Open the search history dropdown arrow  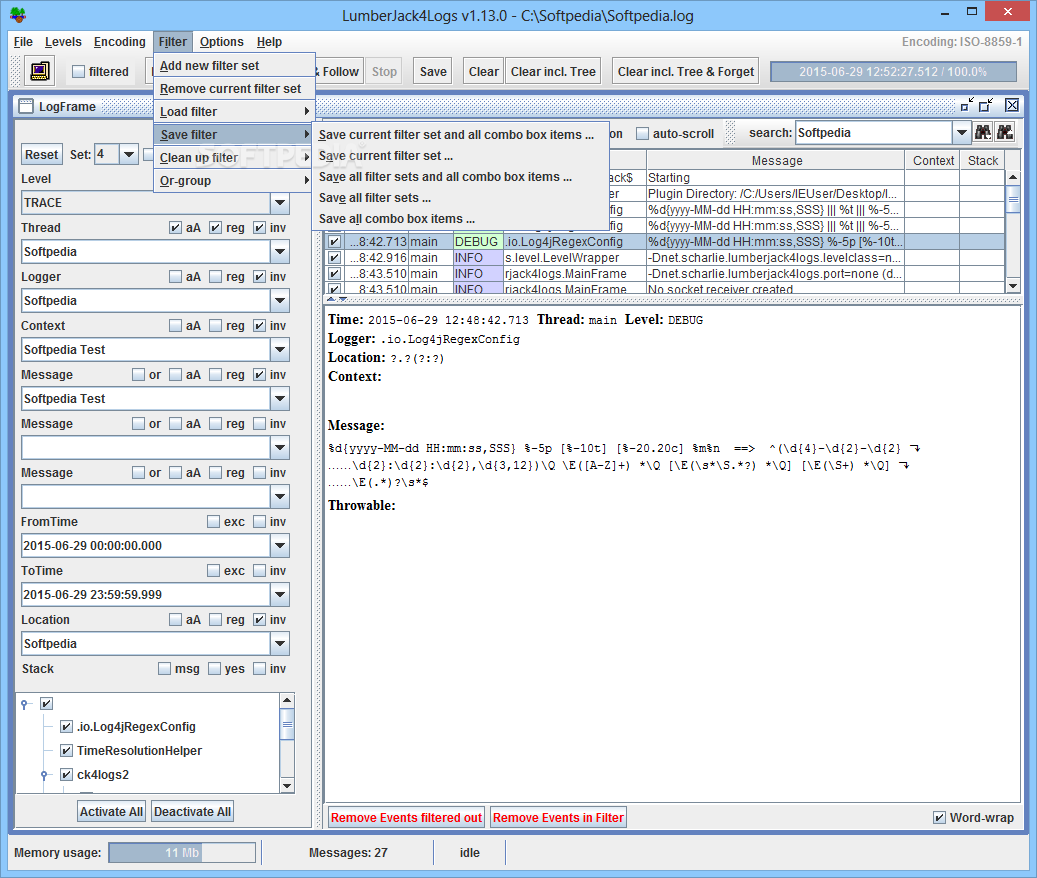tap(961, 133)
